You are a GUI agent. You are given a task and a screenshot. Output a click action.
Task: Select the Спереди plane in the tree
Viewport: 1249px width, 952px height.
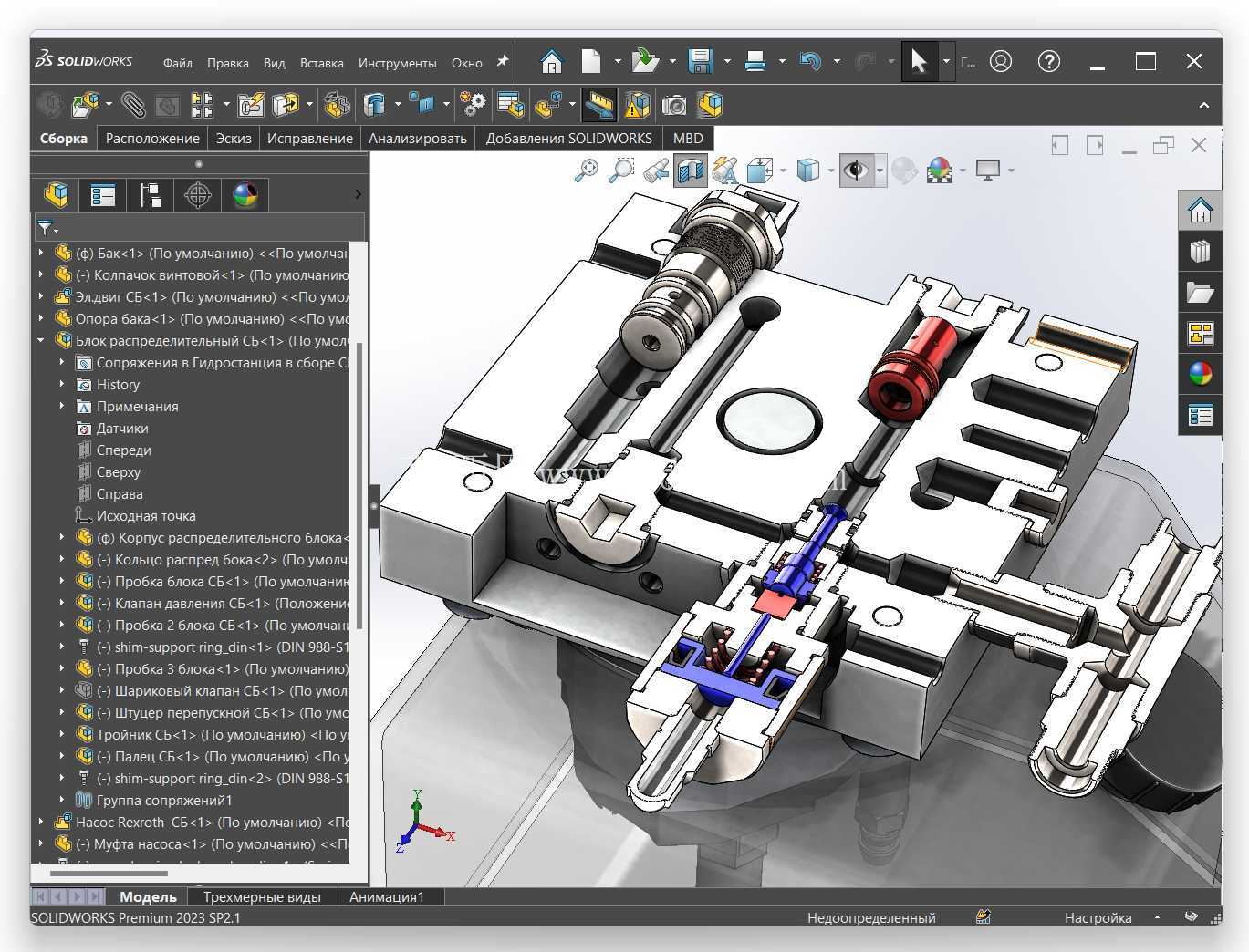(124, 450)
